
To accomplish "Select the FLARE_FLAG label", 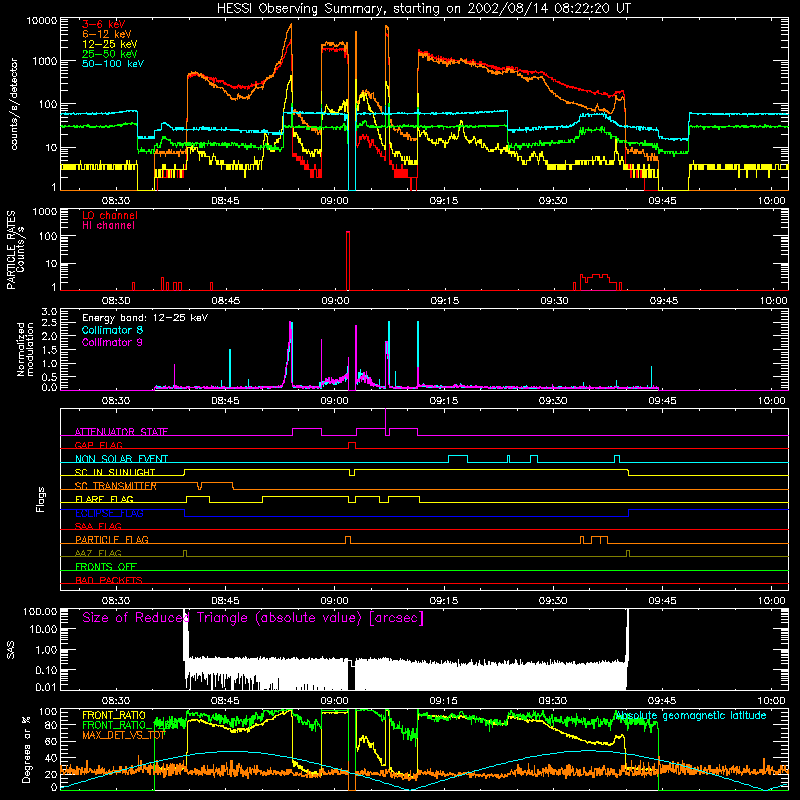I will [x=104, y=499].
